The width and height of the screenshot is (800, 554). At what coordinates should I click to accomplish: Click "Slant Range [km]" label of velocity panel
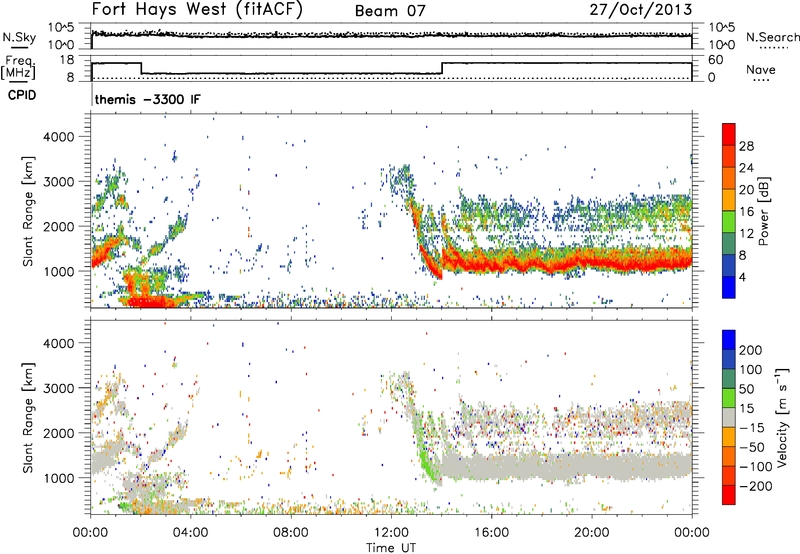[x=28, y=418]
